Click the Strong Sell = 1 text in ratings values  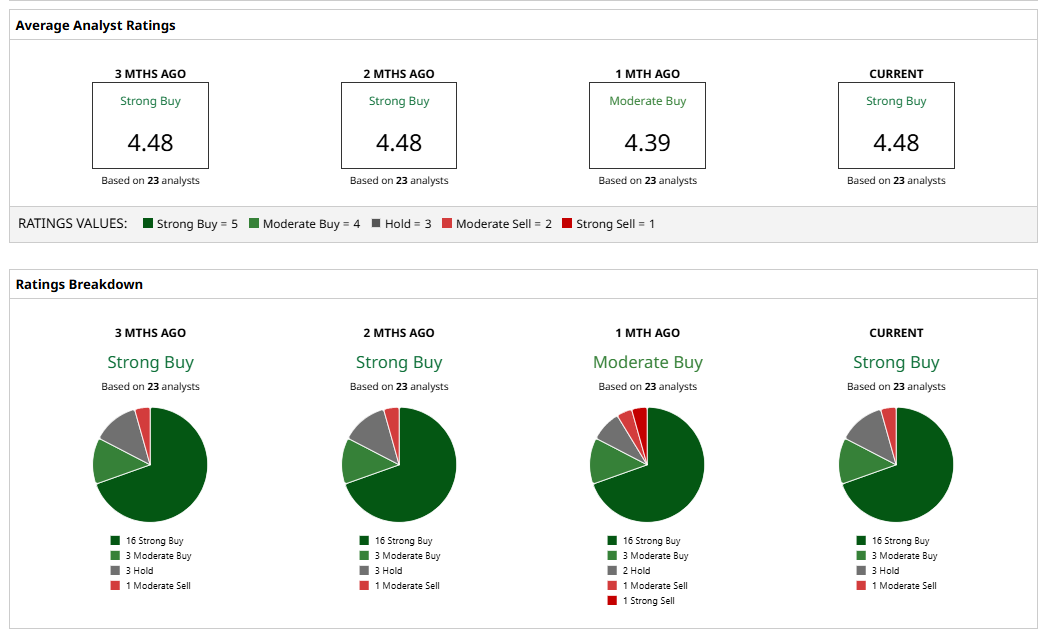(x=615, y=224)
